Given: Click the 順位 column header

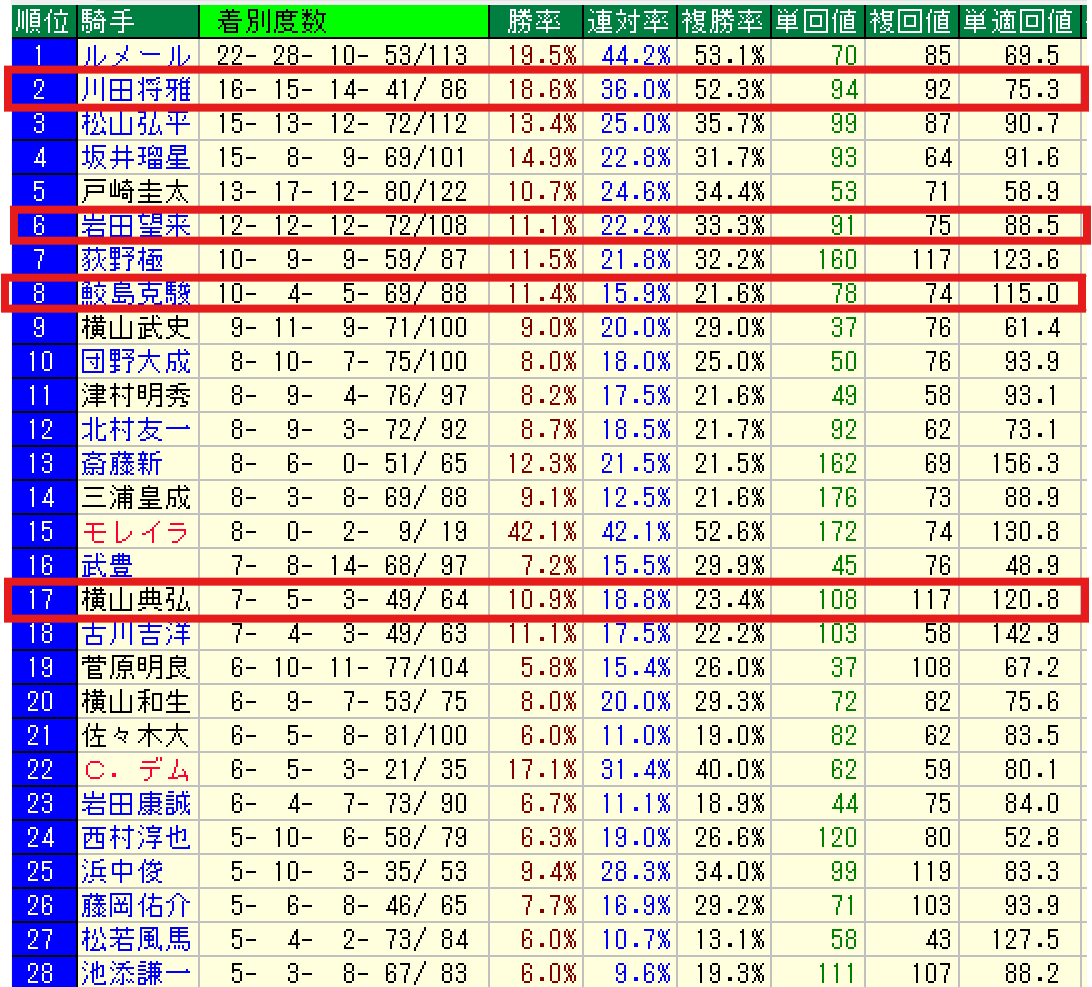Looking at the screenshot, I should (39, 21).
